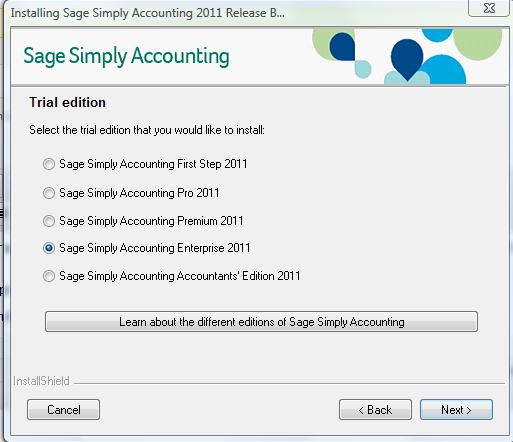Select the First Step 2011 radio button

click(x=49, y=164)
